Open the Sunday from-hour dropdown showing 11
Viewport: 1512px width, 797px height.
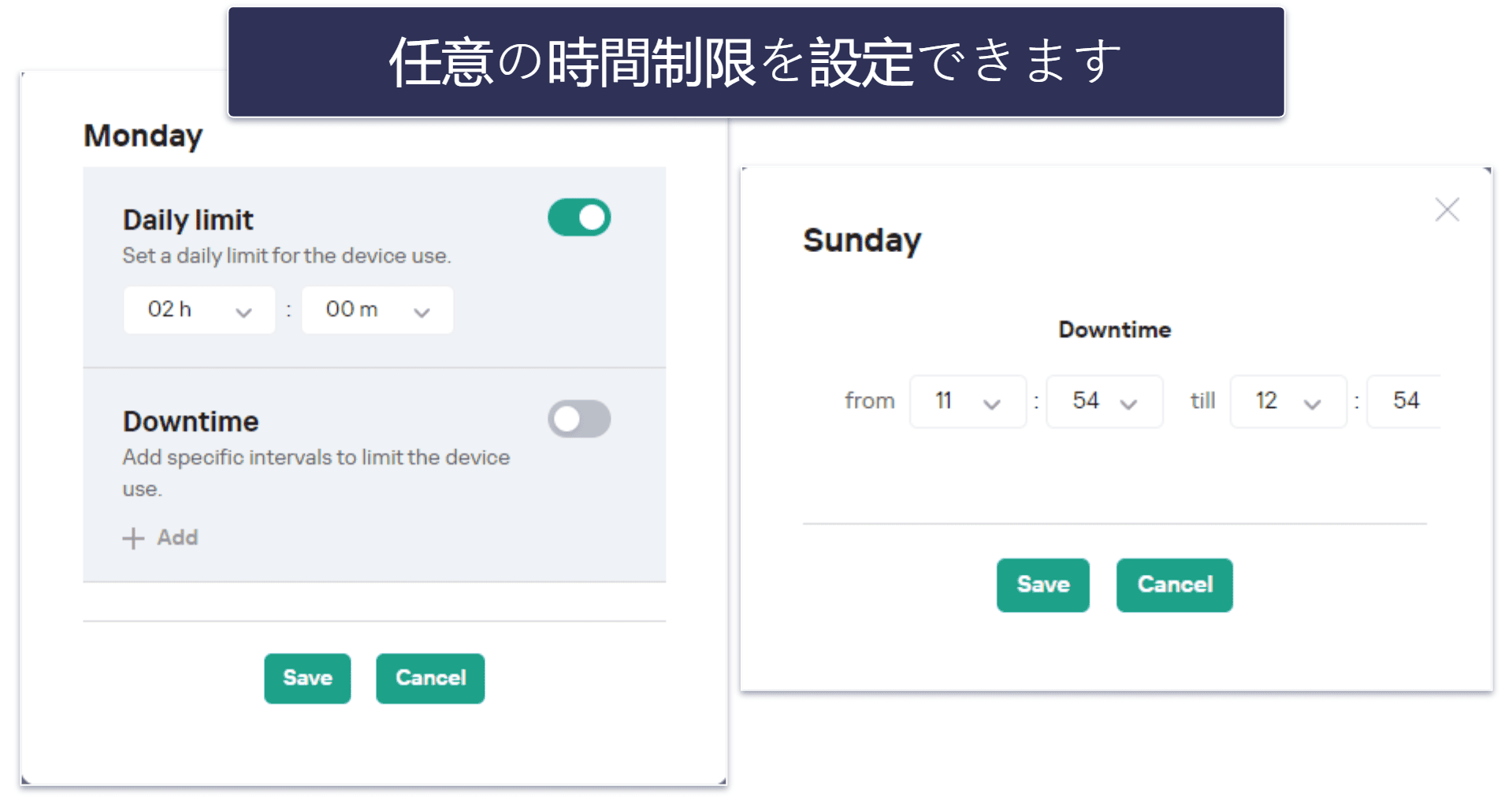(968, 402)
